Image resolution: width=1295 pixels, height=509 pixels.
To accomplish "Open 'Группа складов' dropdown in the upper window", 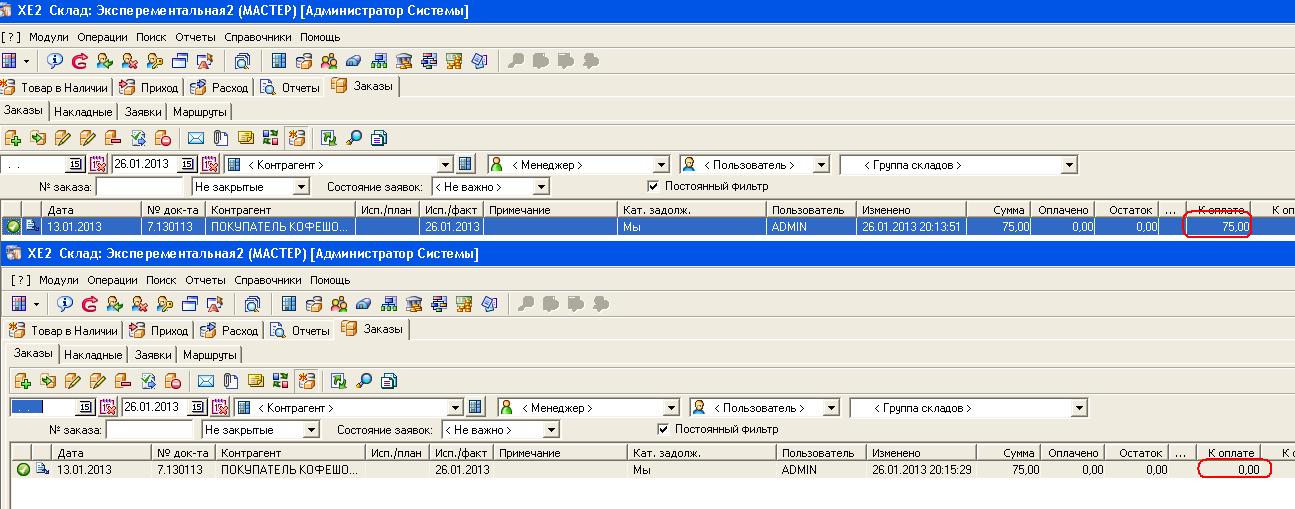I will tap(1069, 165).
